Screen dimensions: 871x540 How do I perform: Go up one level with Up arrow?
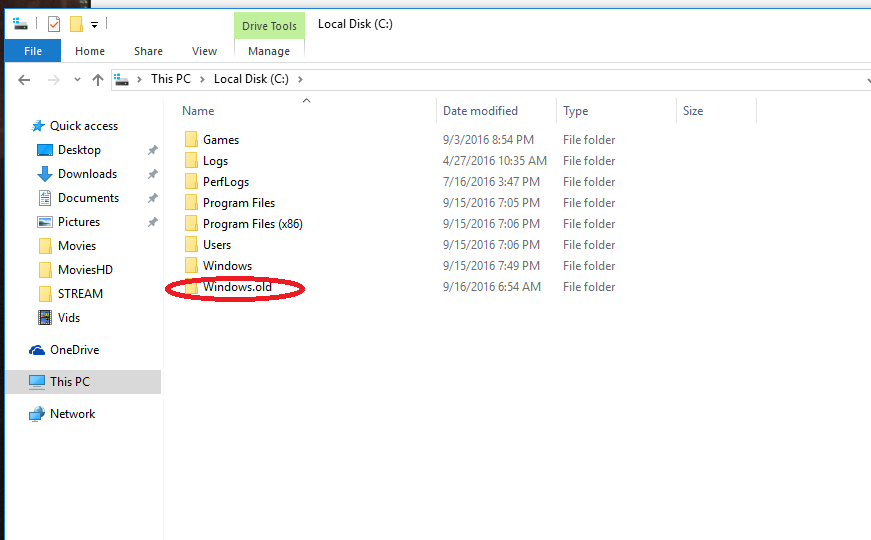click(x=98, y=80)
